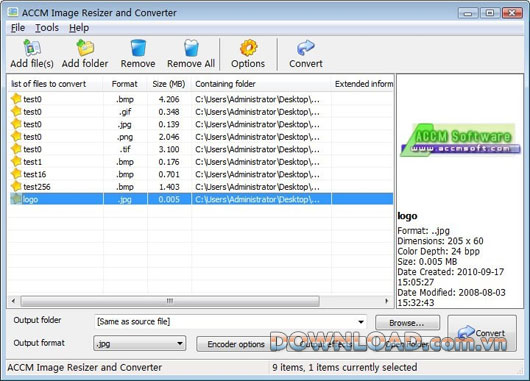Open the Tools menu

click(47, 28)
